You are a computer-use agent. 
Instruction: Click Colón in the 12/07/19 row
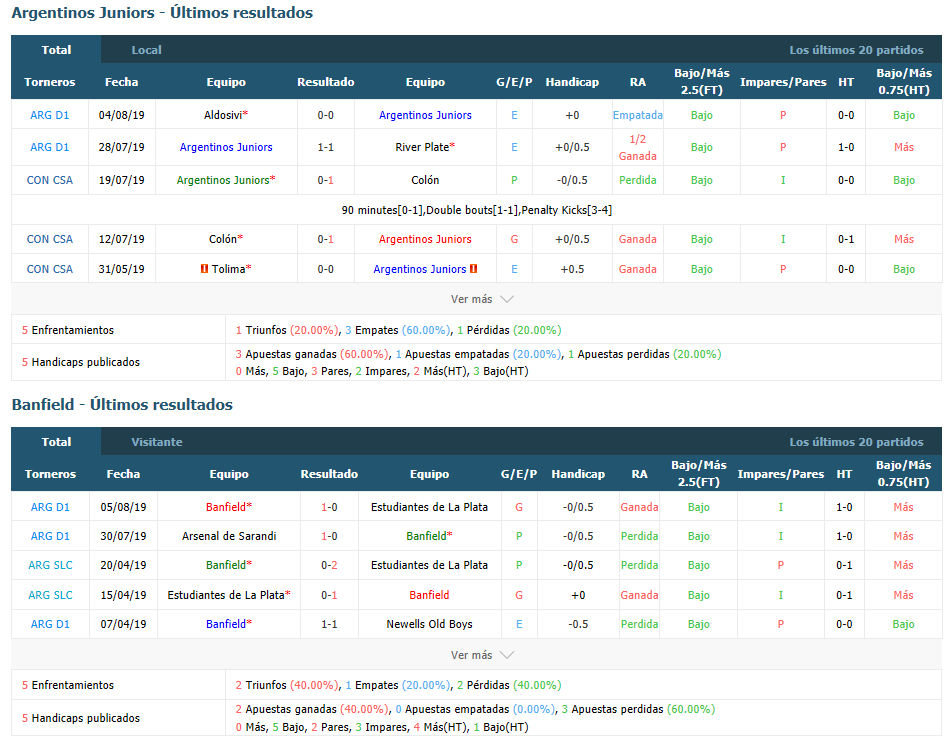click(223, 239)
